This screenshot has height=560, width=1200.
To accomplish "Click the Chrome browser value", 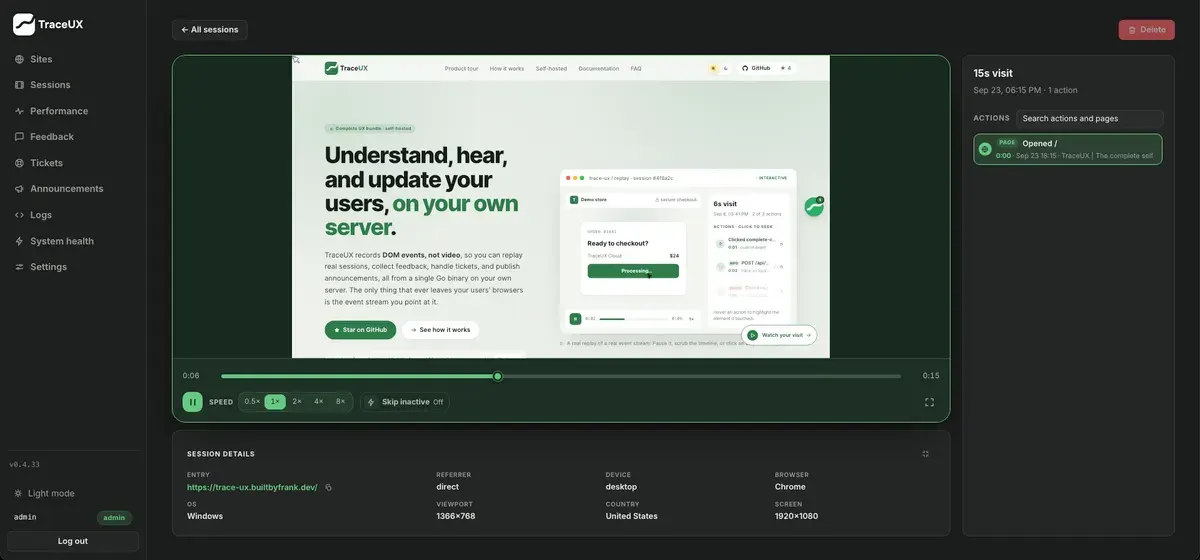I will tap(791, 487).
